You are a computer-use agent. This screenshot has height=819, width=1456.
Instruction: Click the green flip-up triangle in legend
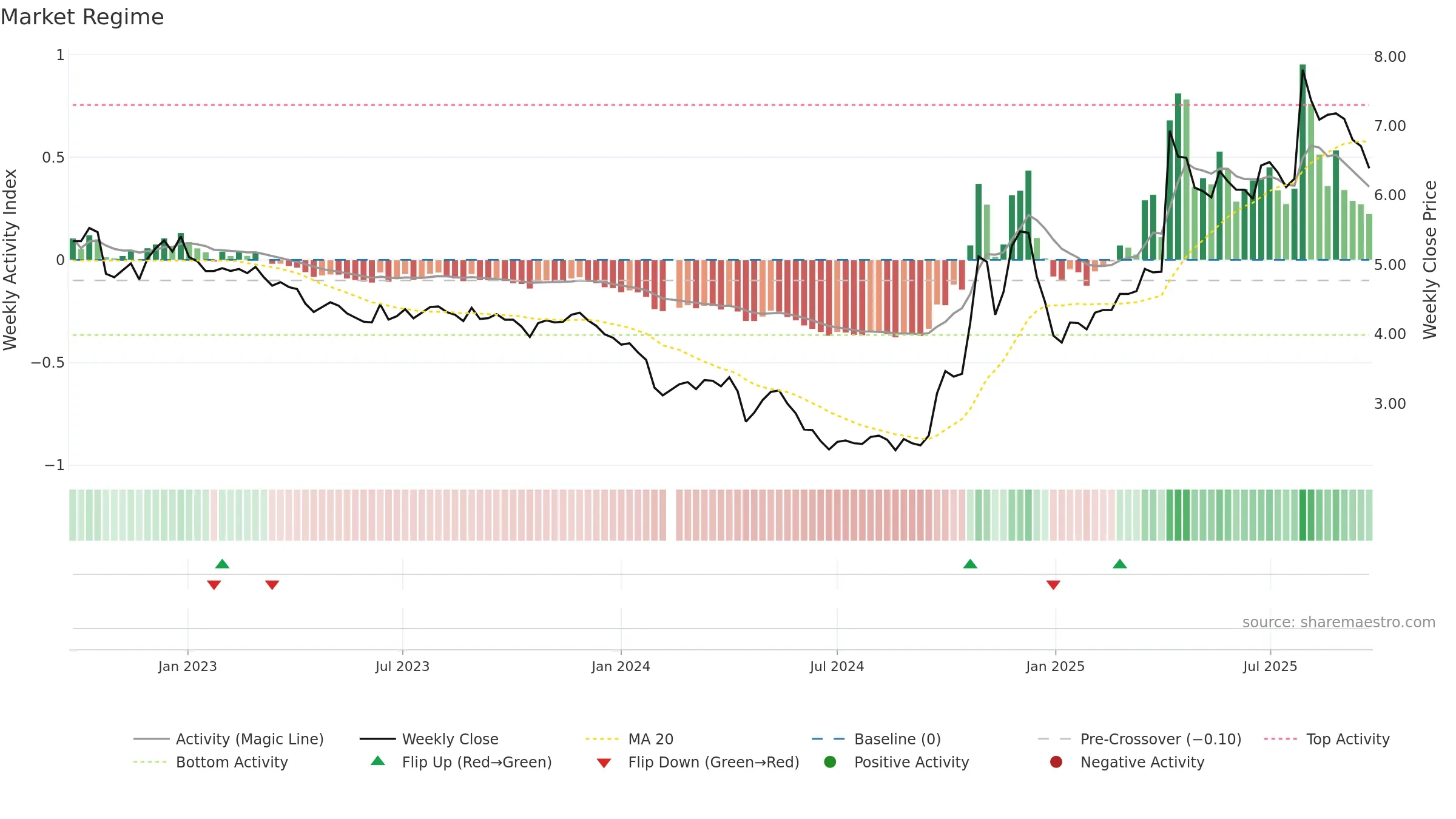(378, 761)
